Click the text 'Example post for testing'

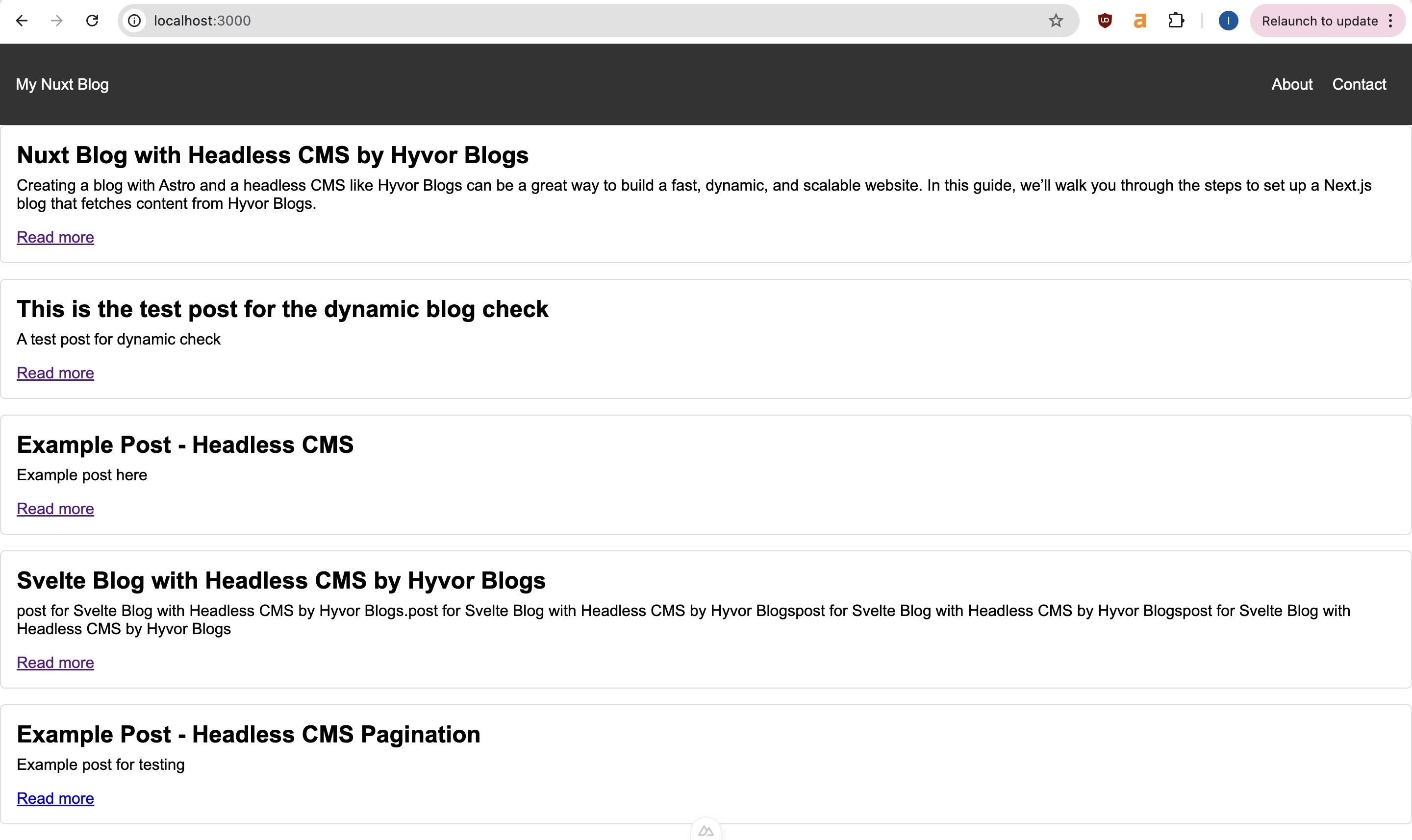[x=101, y=765]
